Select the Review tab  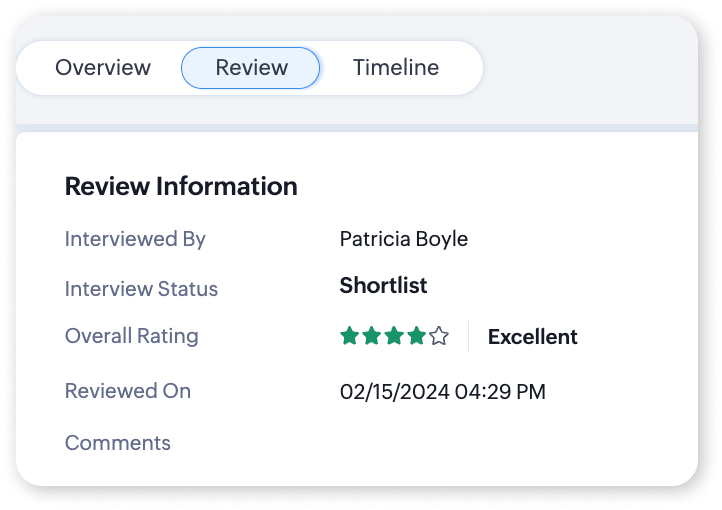tap(250, 68)
